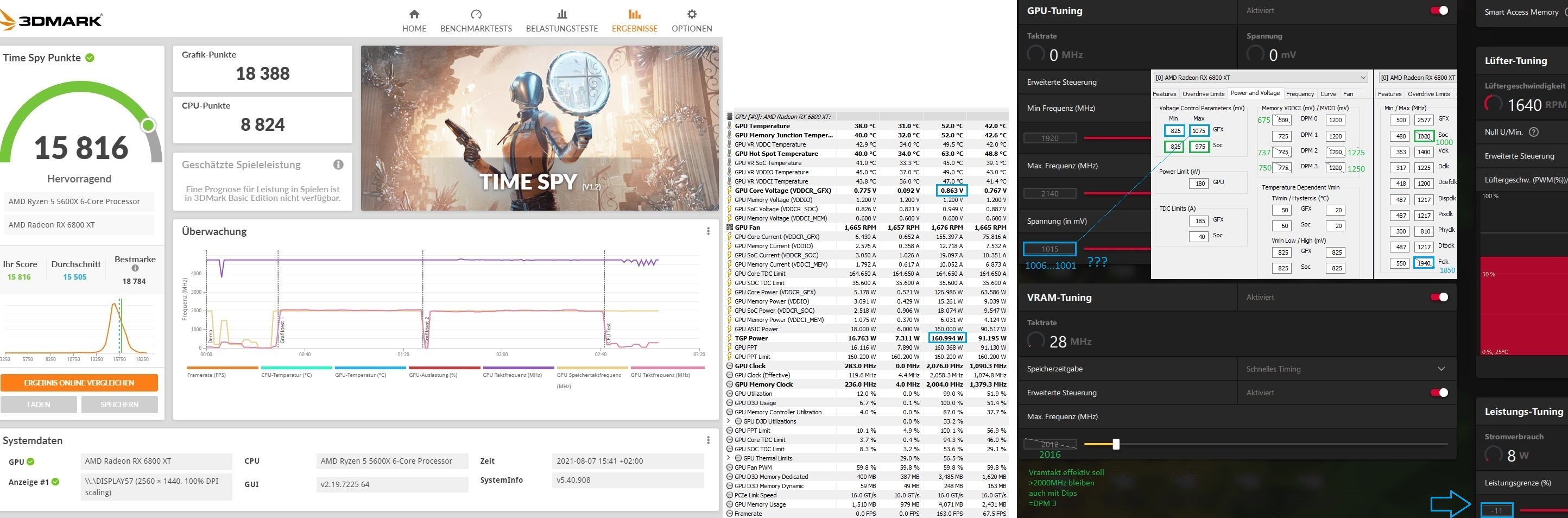
Task: Click the green check next to Time Spy Punkte
Action: (90, 58)
